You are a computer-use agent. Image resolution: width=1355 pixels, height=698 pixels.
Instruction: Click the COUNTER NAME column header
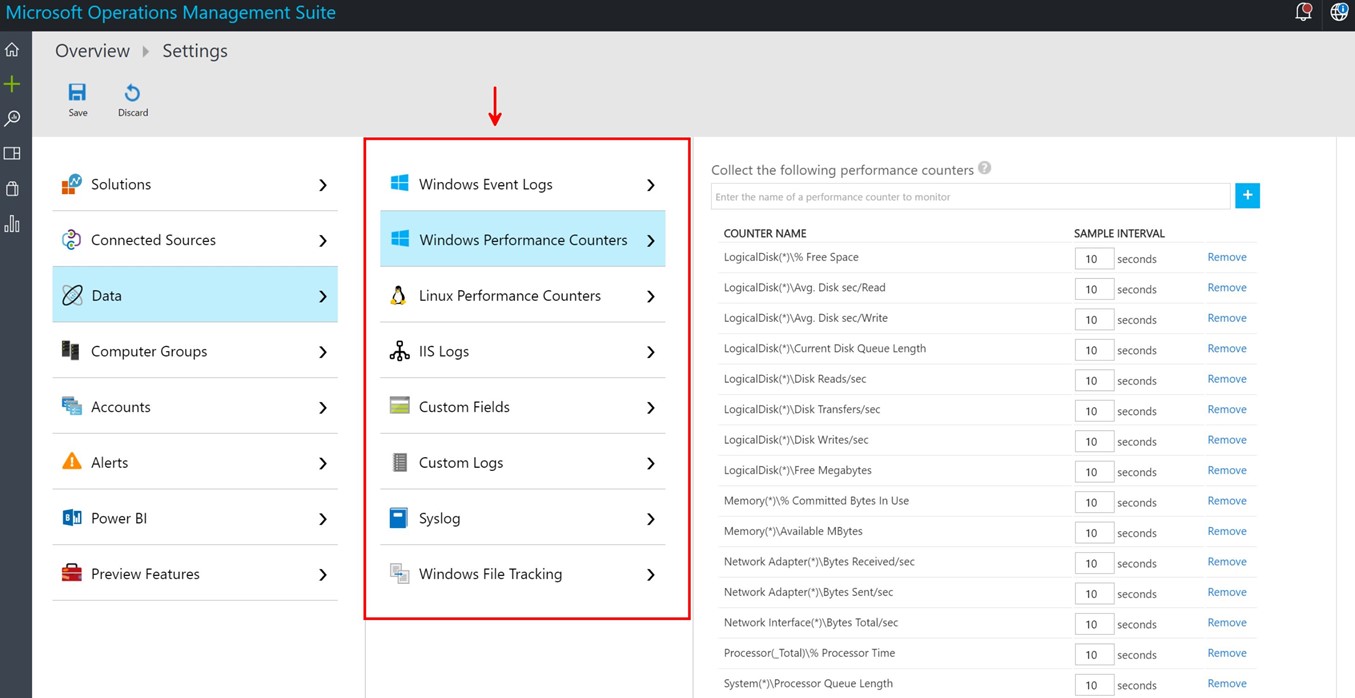[x=765, y=233]
